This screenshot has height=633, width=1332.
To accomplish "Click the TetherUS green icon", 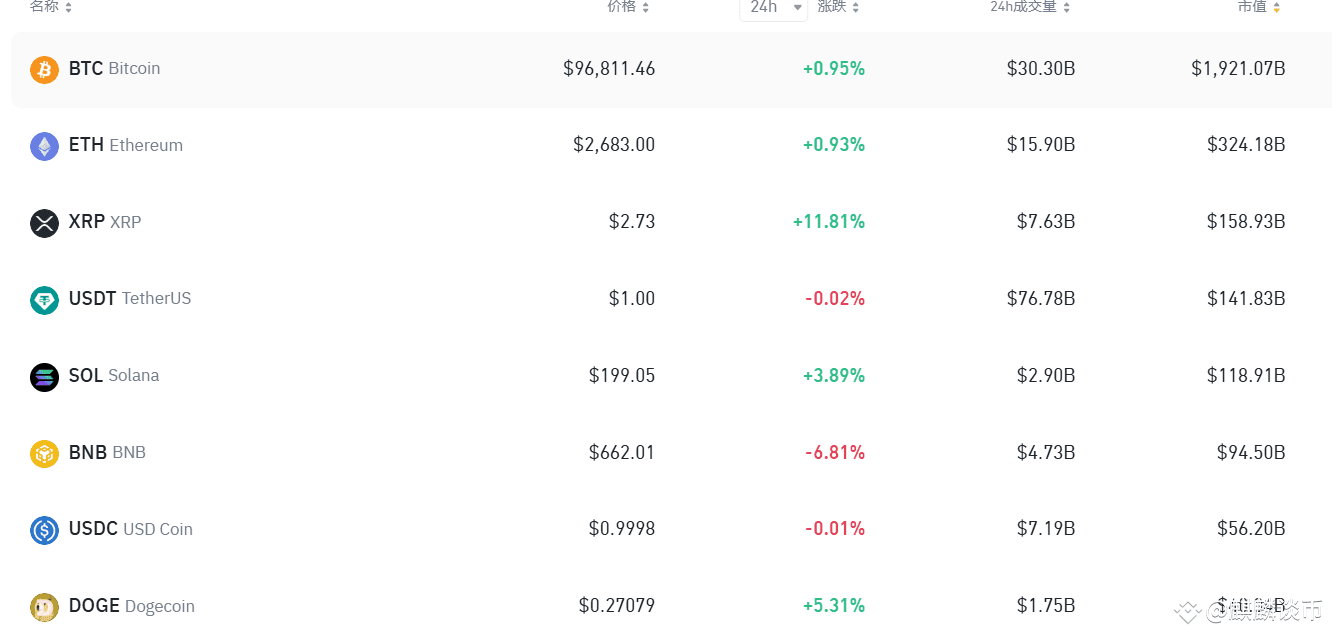I will click(x=44, y=300).
